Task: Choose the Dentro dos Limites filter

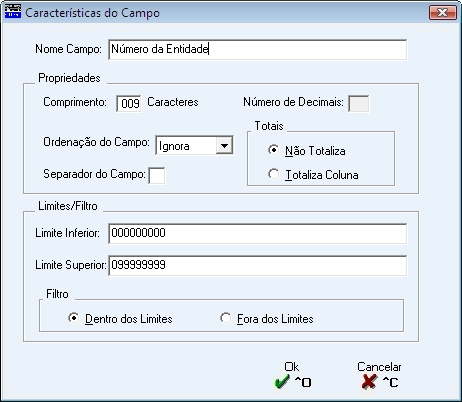Action: 74,318
